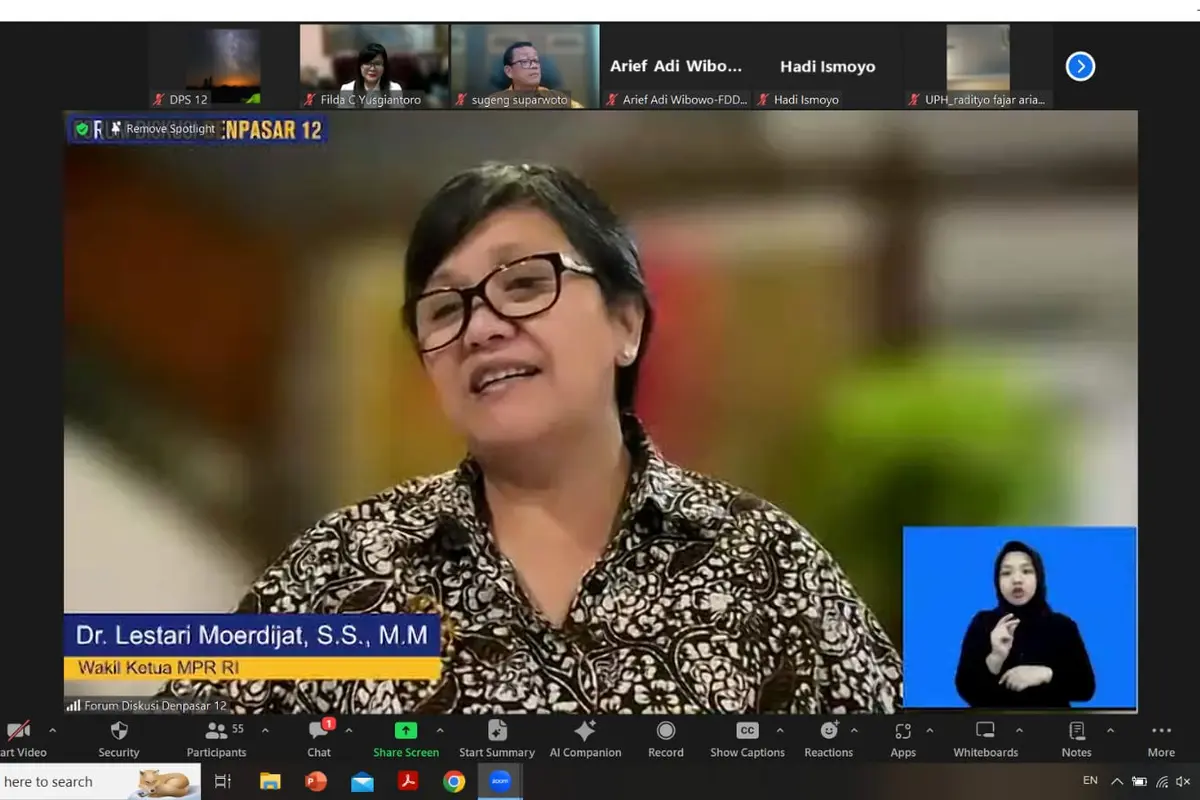The image size is (1200, 800).
Task: Click the muted volume tray icon
Action: pyautogui.click(x=1183, y=781)
